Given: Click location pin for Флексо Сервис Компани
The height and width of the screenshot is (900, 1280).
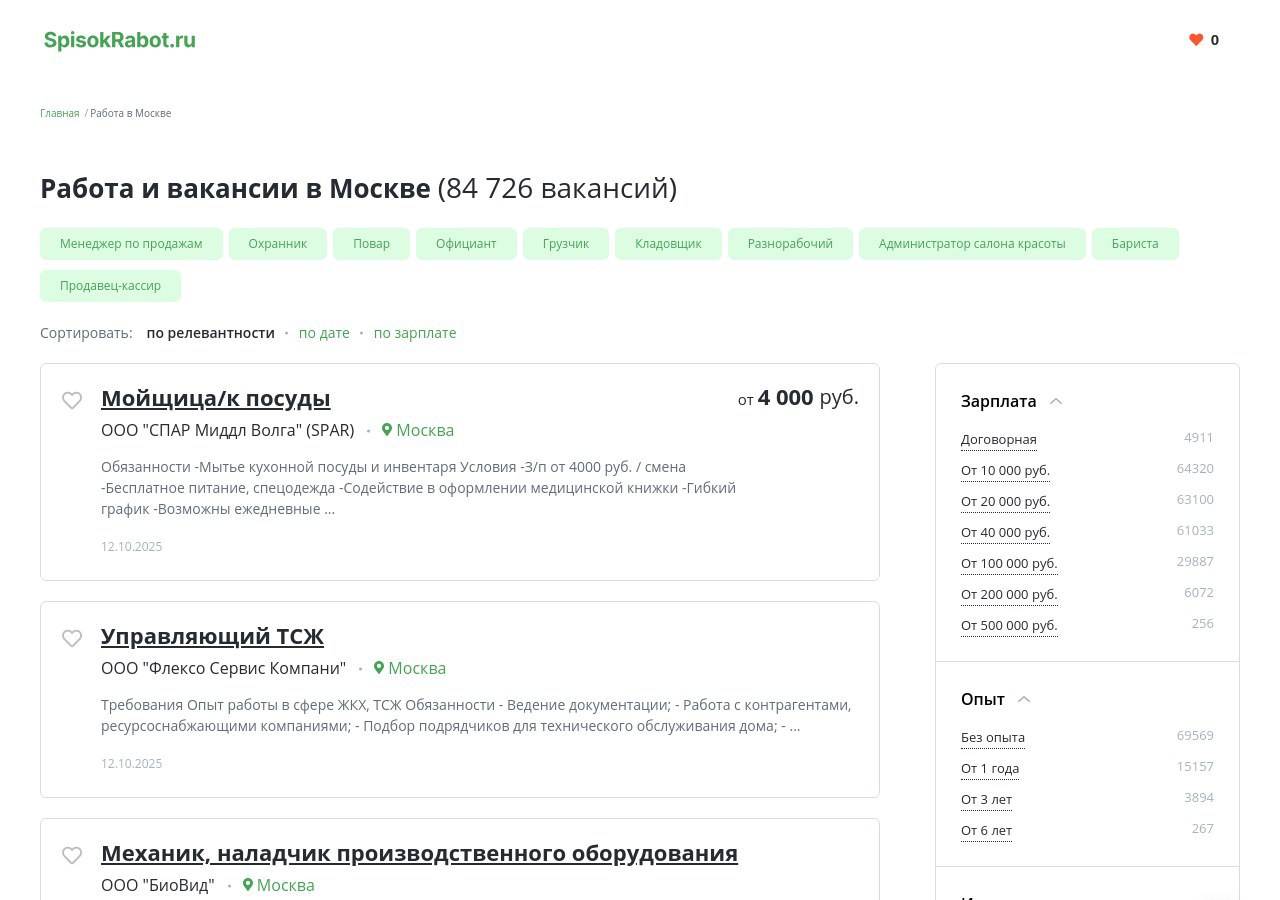Looking at the screenshot, I should tap(379, 668).
